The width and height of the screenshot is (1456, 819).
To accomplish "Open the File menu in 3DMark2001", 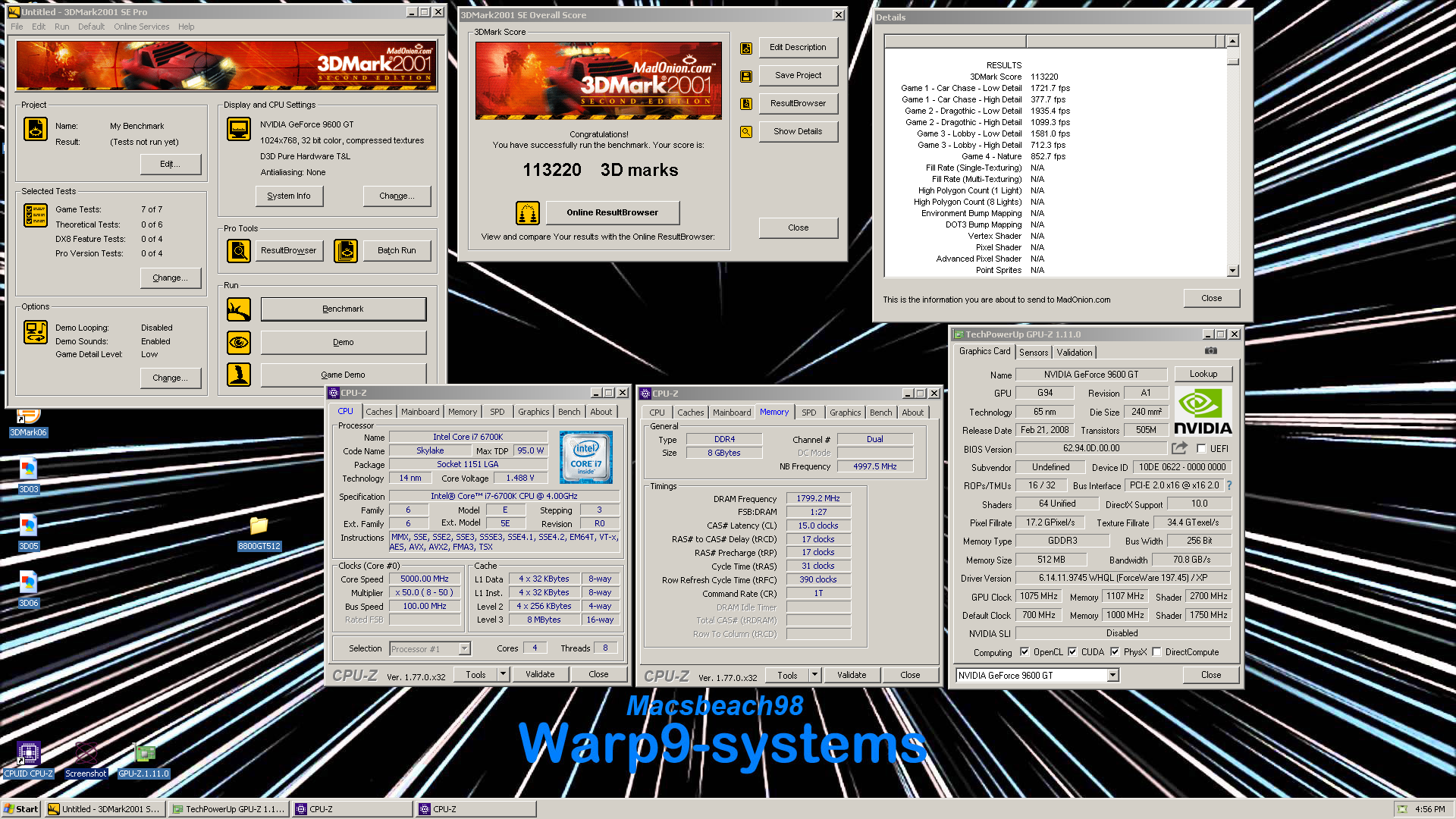I will click(17, 27).
